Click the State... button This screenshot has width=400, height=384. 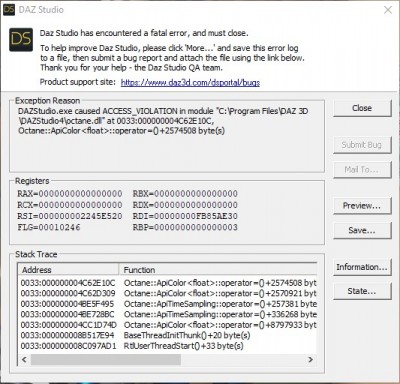coord(362,291)
